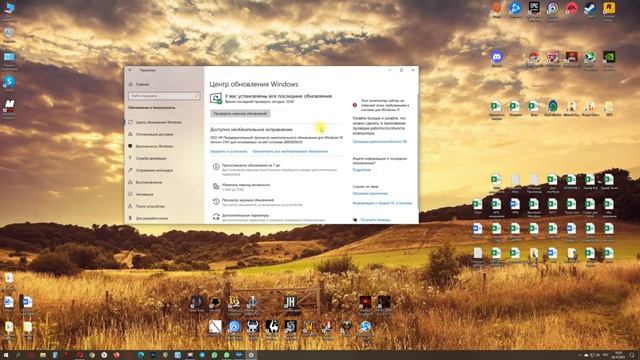Image resolution: width=640 pixels, height=360 pixels.
Task: Open Восстановление section
Action: pyautogui.click(x=149, y=182)
